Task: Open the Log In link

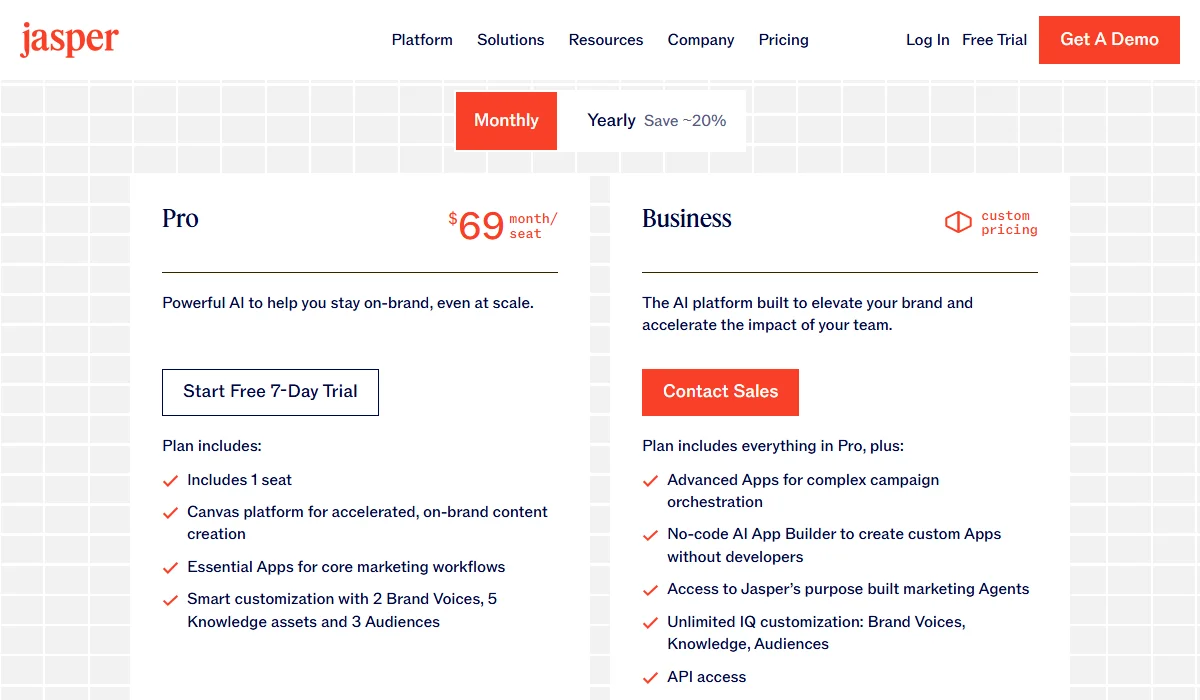Action: pyautogui.click(x=927, y=40)
